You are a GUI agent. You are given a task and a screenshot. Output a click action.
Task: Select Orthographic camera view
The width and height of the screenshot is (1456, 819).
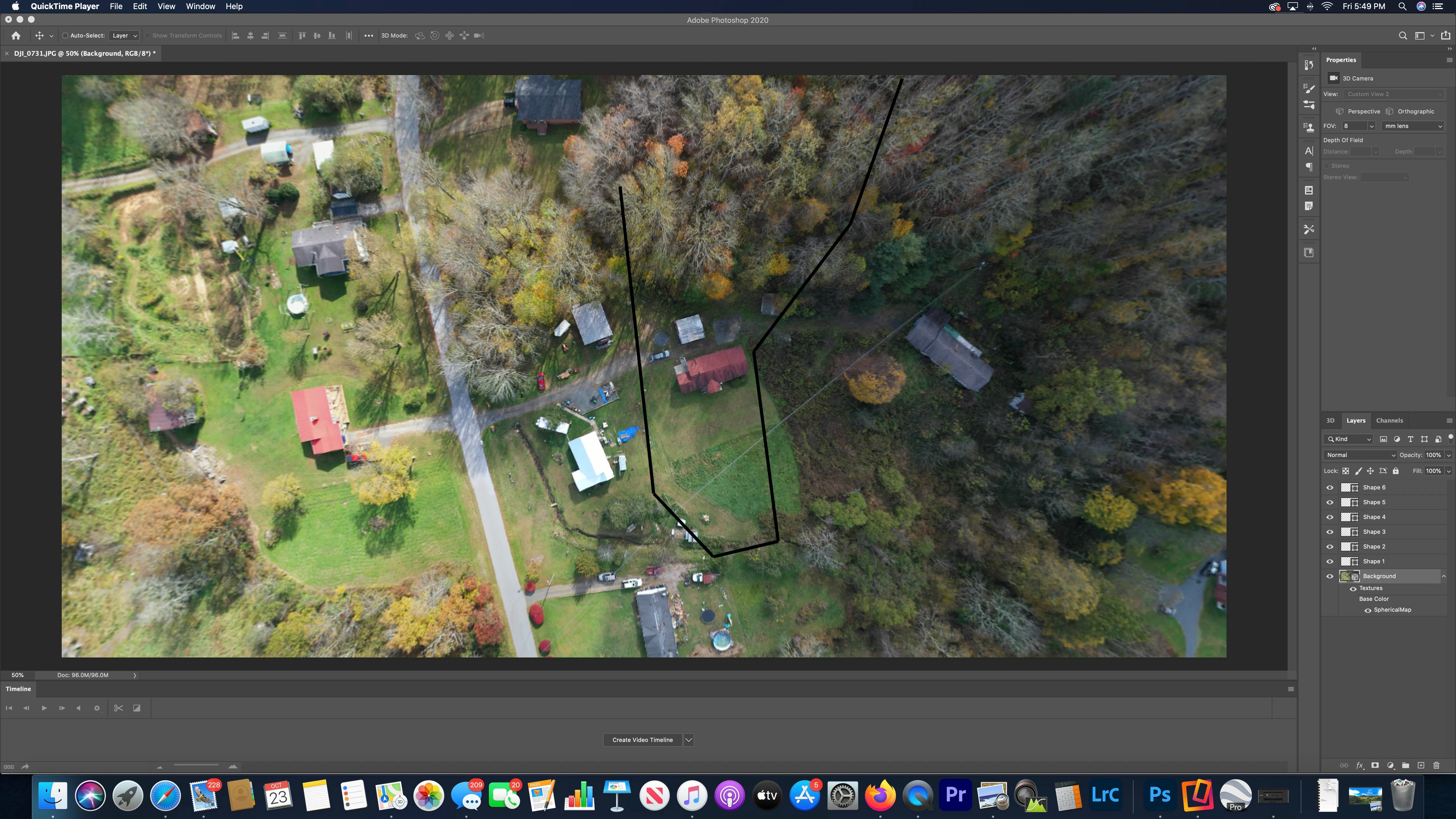(x=1415, y=111)
